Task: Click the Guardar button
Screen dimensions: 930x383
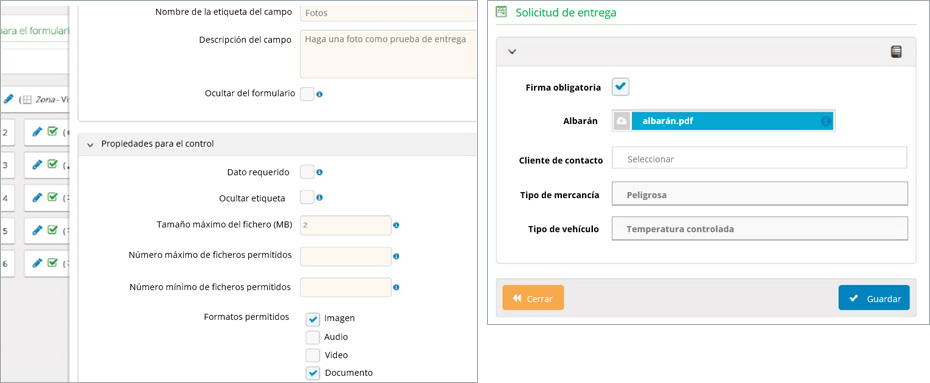Action: (874, 298)
